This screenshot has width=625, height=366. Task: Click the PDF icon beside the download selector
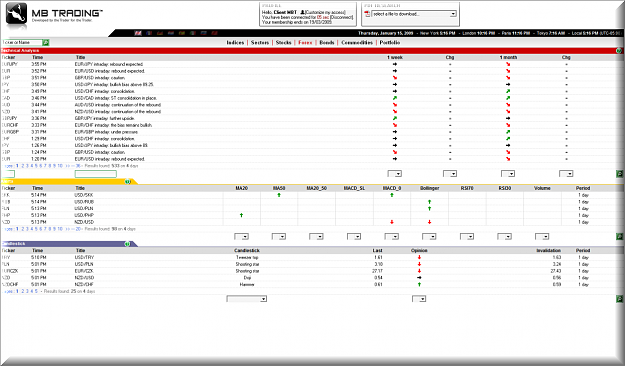coord(367,14)
